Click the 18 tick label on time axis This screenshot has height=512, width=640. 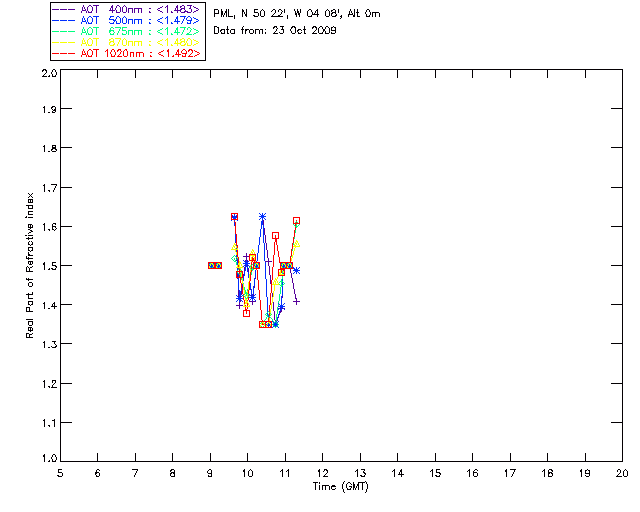coord(547,473)
